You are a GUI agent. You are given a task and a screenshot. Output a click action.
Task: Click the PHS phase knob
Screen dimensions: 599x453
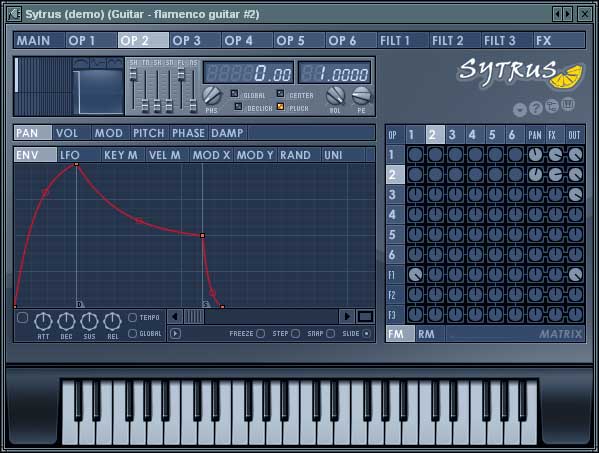[x=211, y=95]
